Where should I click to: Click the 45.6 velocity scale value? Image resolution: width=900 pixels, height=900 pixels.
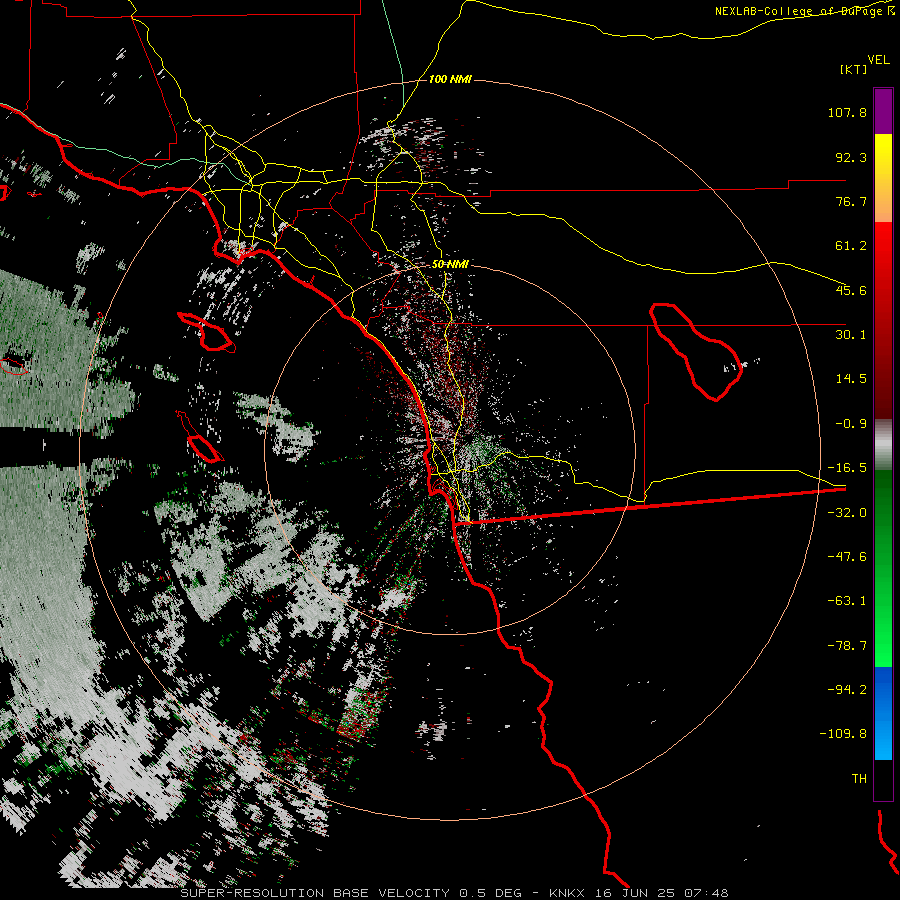click(x=851, y=290)
